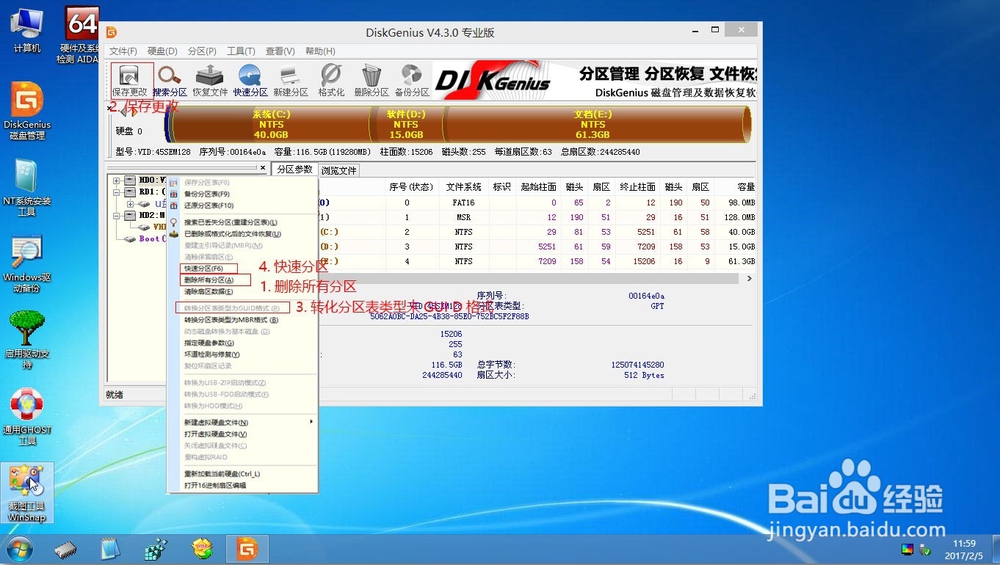Screen dimensions: 1000x565
Task: Click the 保存更改 save changes toolbar icon
Action: click(x=129, y=81)
